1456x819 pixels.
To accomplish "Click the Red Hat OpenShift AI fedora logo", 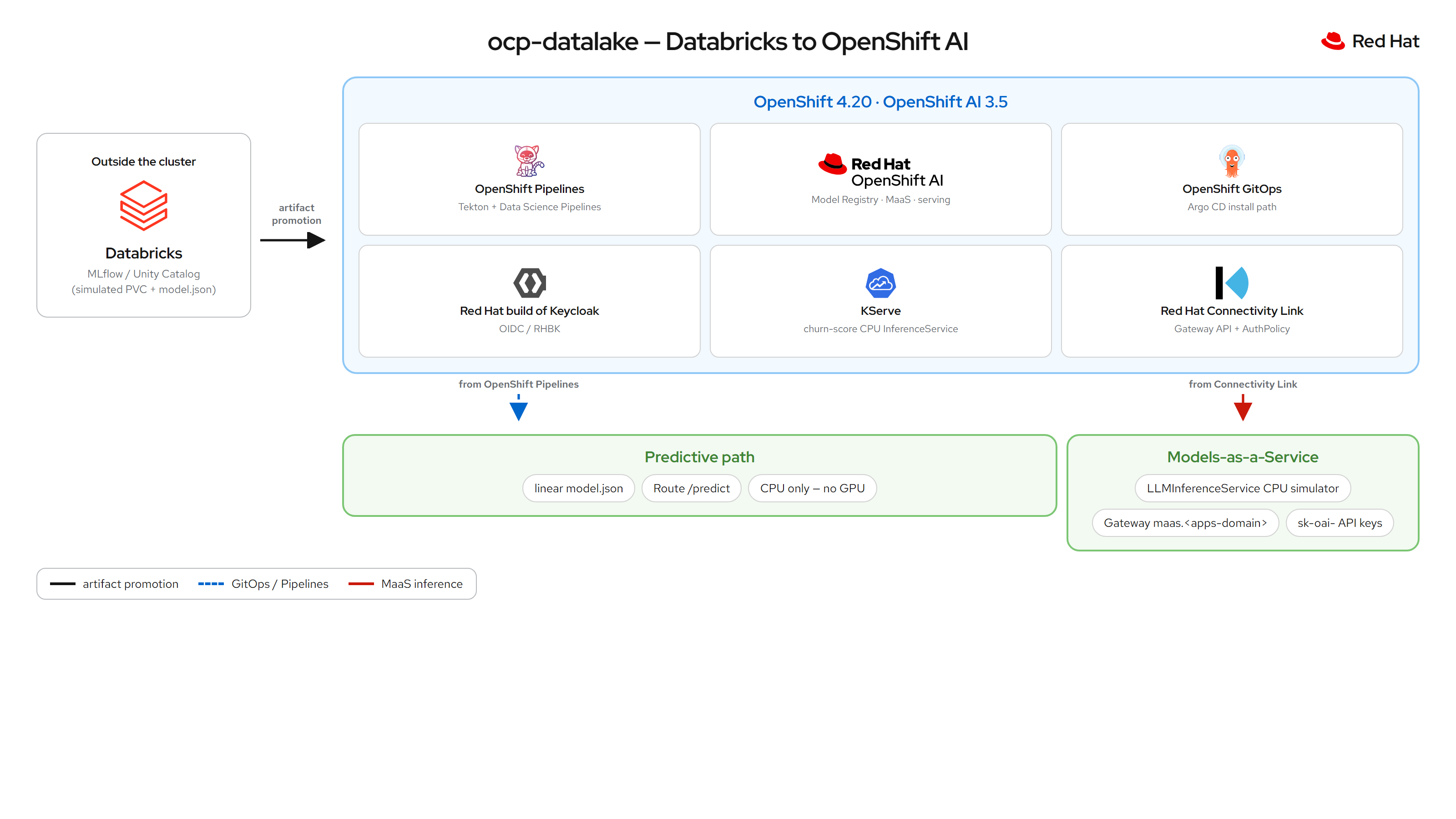I will tap(832, 164).
